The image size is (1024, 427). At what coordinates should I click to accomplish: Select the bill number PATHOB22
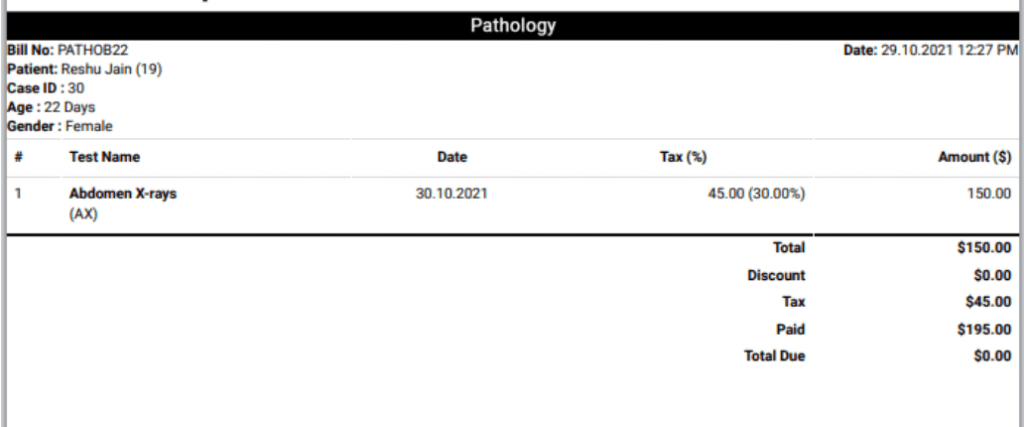[x=93, y=50]
